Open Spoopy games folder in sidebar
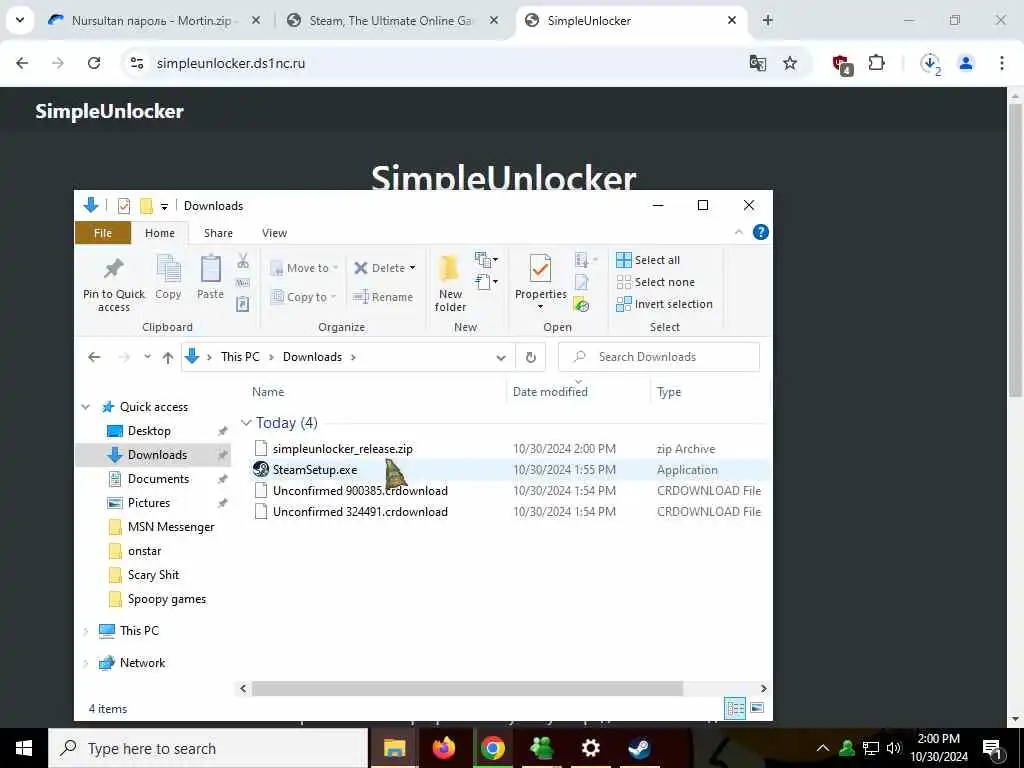Viewport: 1024px width, 768px height. pyautogui.click(x=167, y=599)
